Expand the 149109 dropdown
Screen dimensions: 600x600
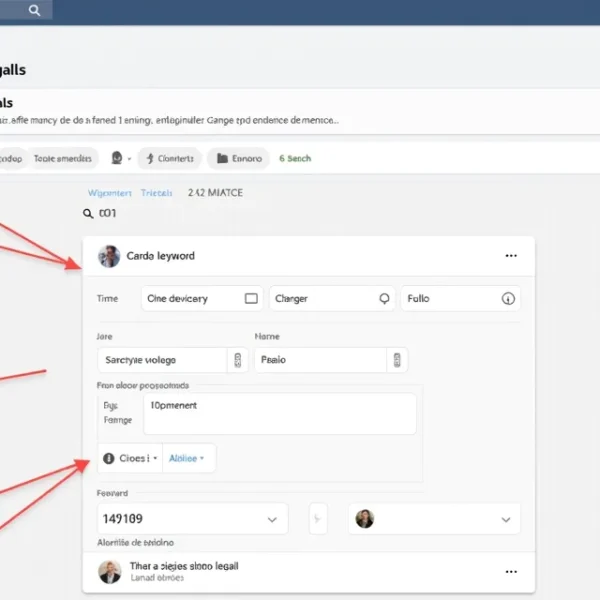(272, 519)
